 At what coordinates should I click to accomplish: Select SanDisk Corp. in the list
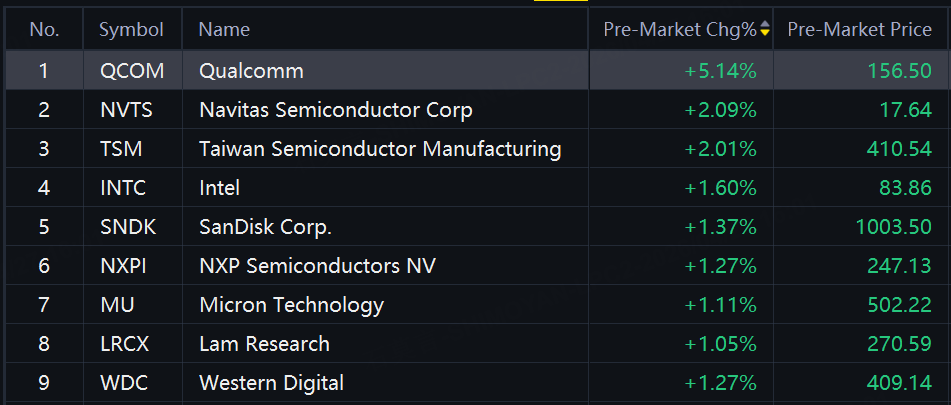[x=478, y=226]
